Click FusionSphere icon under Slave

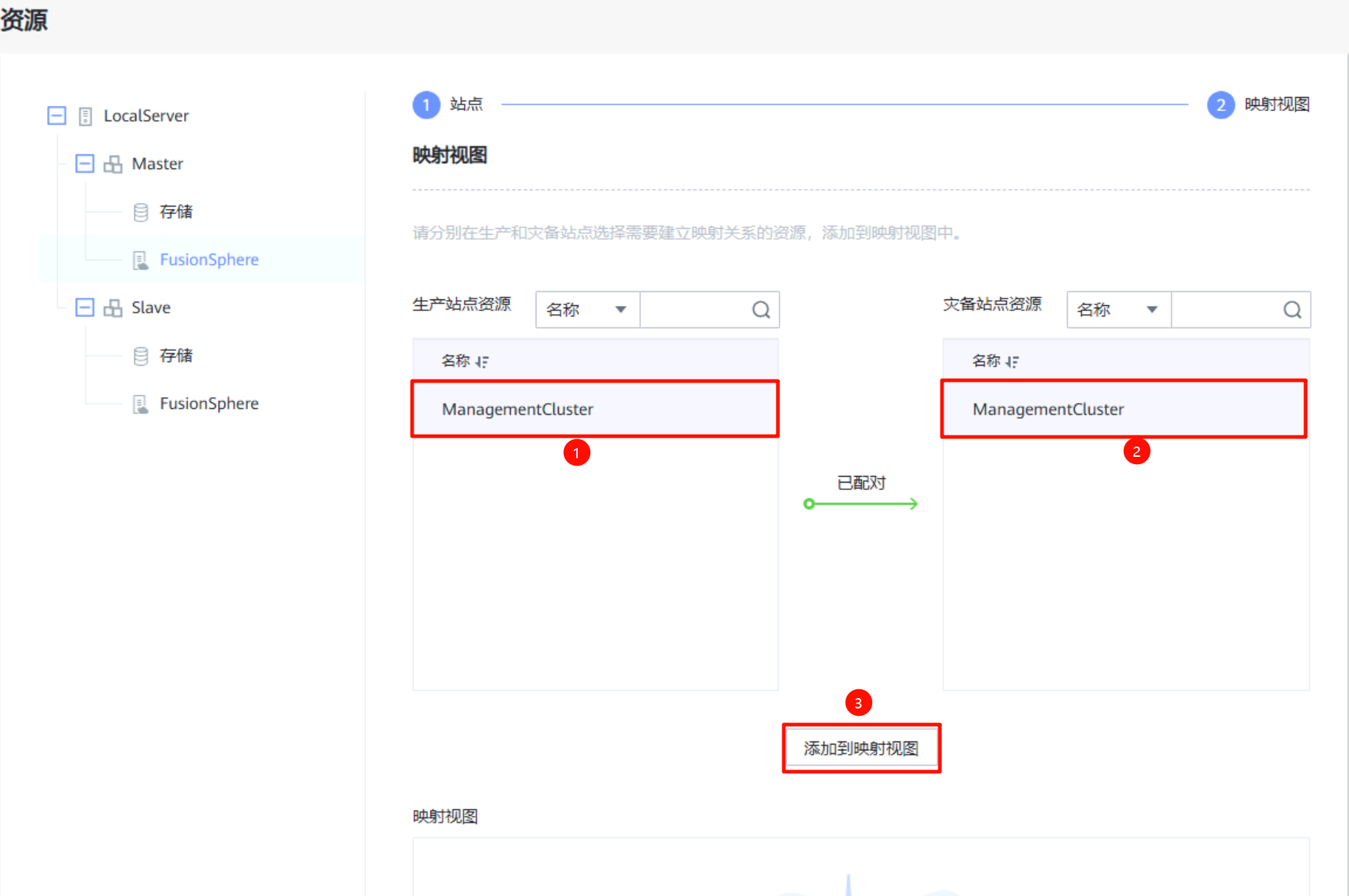point(141,404)
